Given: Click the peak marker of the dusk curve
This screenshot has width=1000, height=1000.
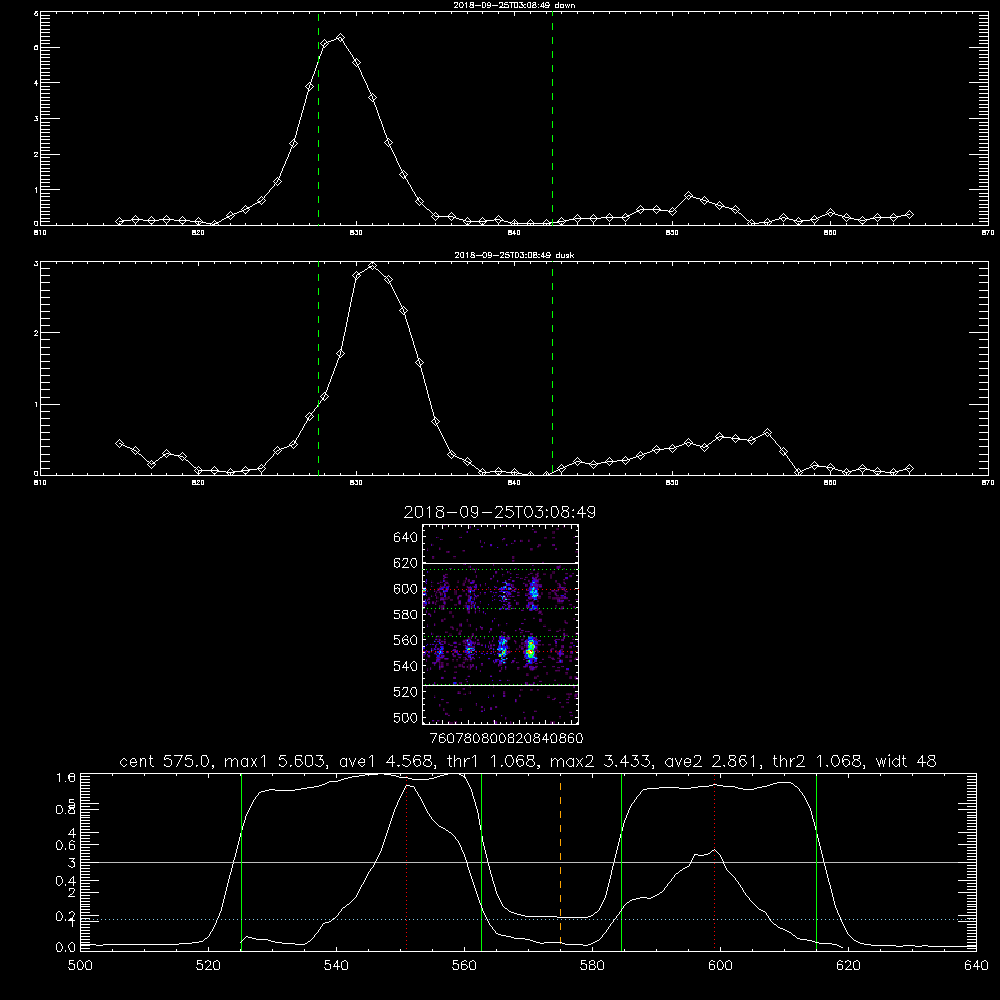Looking at the screenshot, I should pos(372,266).
